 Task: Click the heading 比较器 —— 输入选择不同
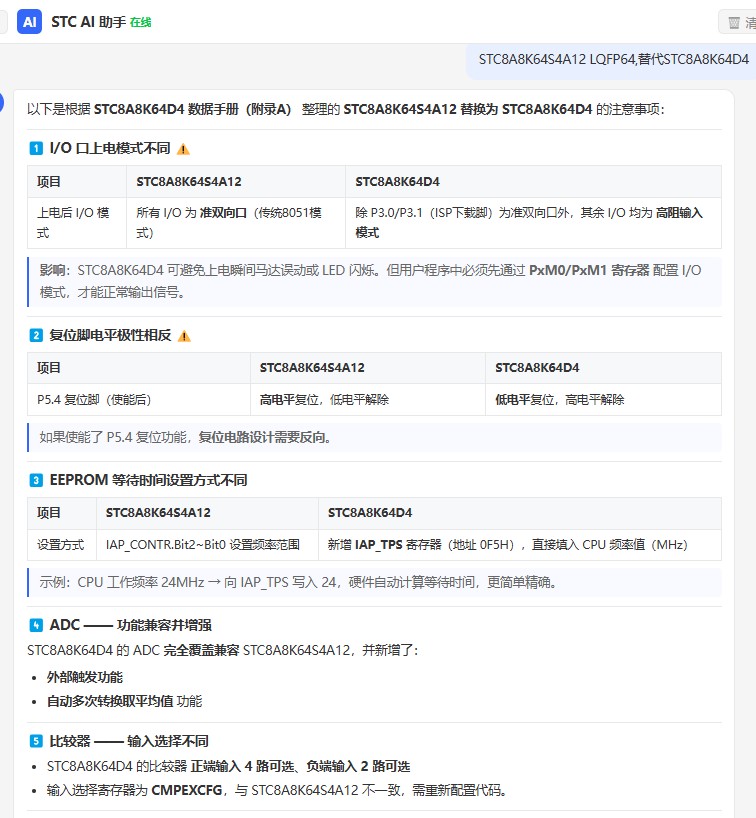[x=129, y=741]
